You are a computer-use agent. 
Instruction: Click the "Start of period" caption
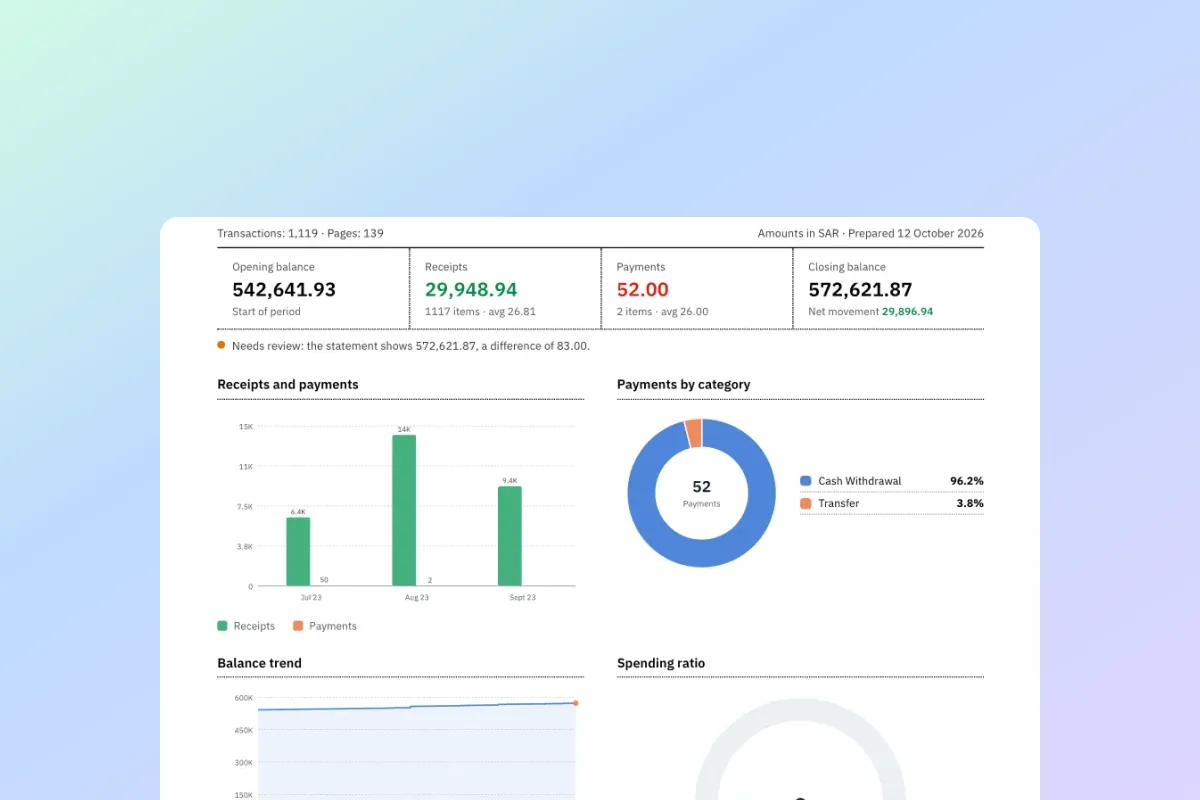[x=266, y=312]
